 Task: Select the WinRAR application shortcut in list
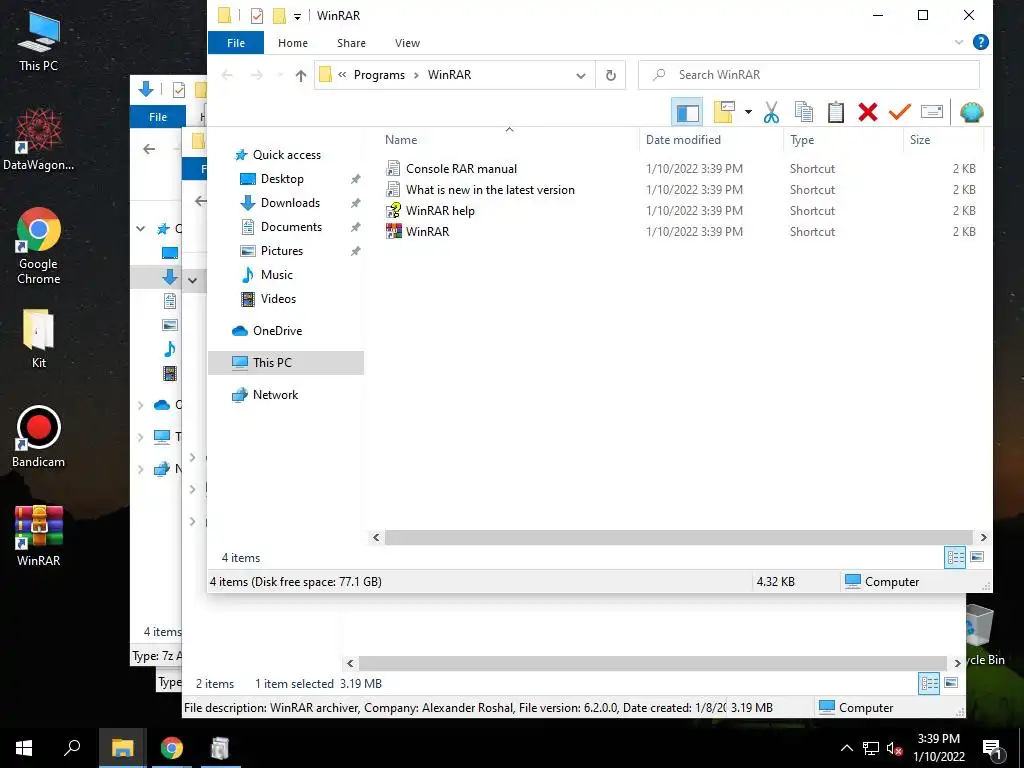click(x=427, y=231)
